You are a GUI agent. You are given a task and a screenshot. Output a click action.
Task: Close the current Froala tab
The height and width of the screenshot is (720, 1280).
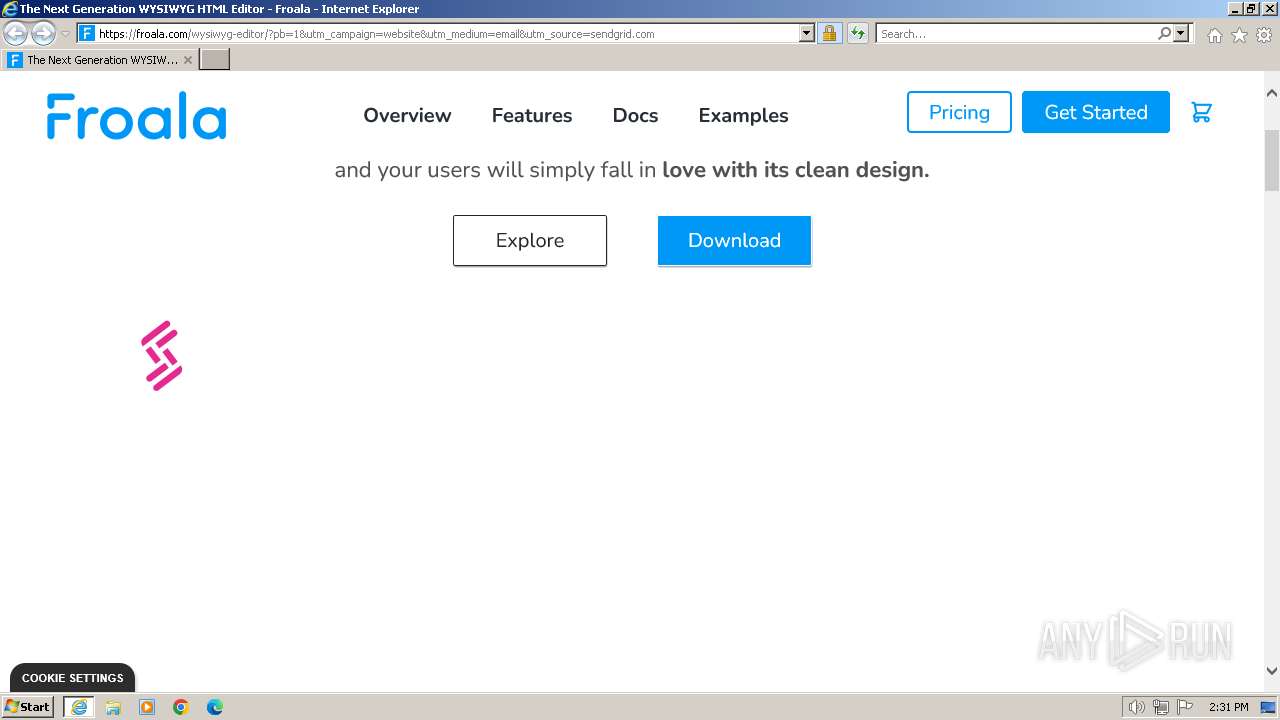coord(188,60)
